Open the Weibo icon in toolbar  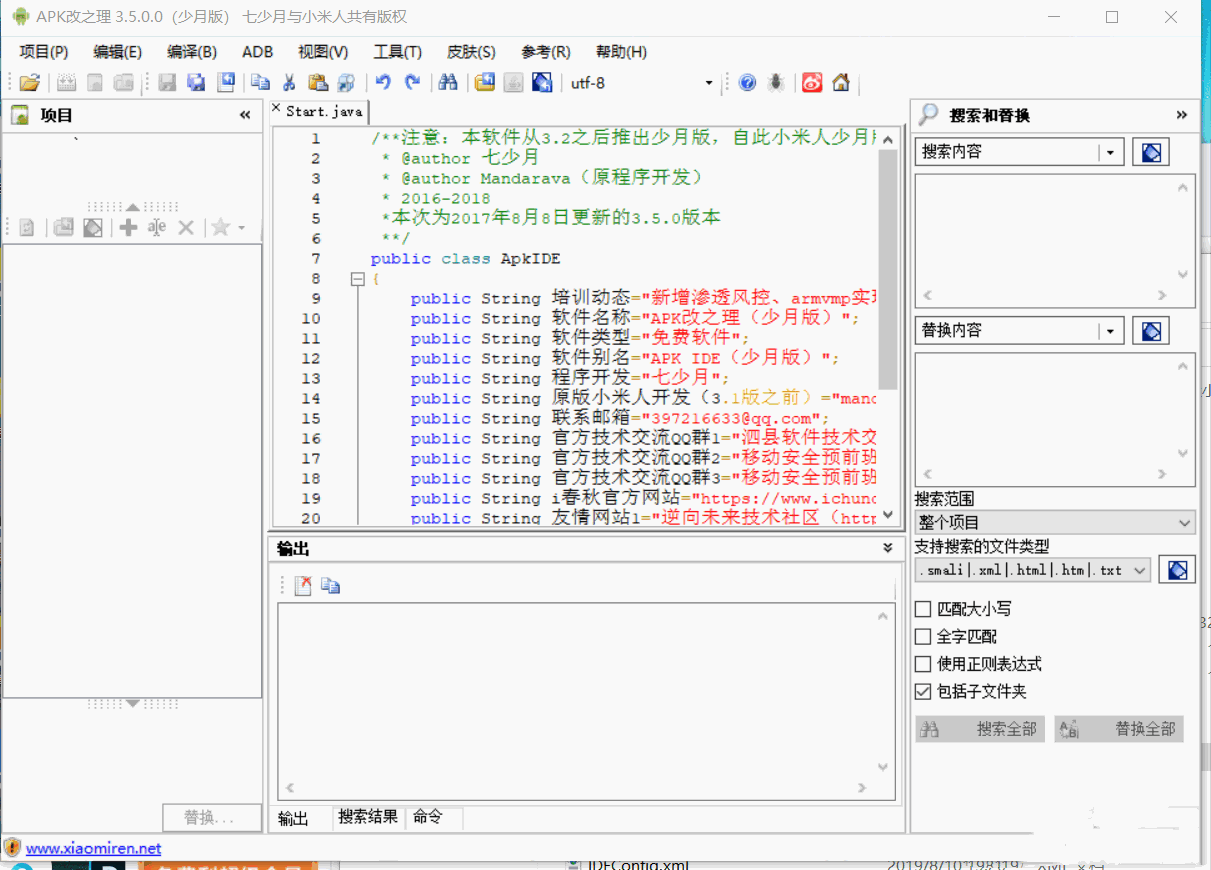(812, 83)
